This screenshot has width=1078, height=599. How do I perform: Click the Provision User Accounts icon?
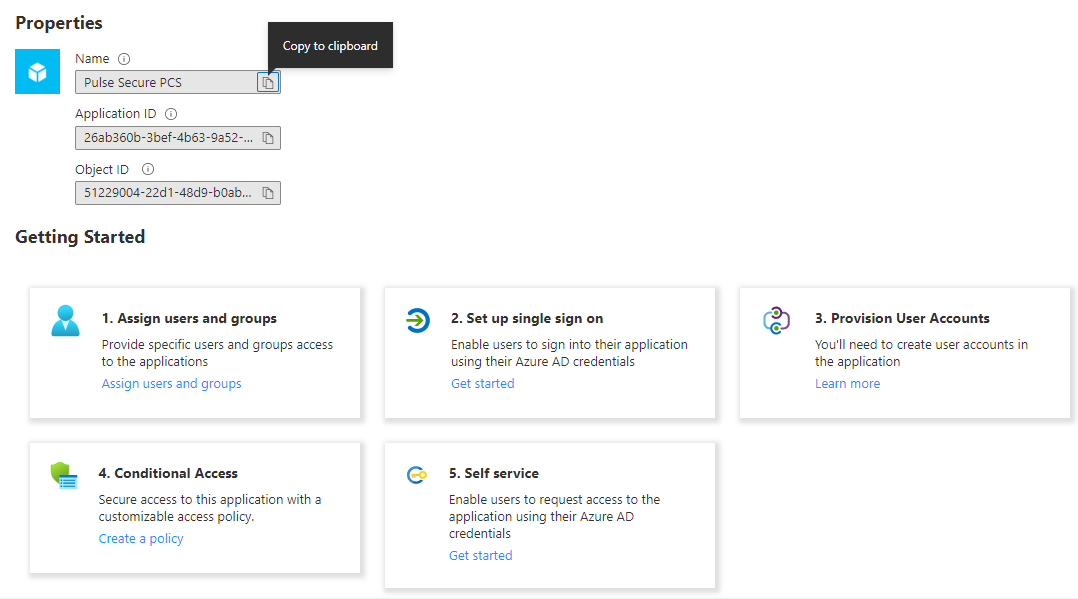click(777, 321)
